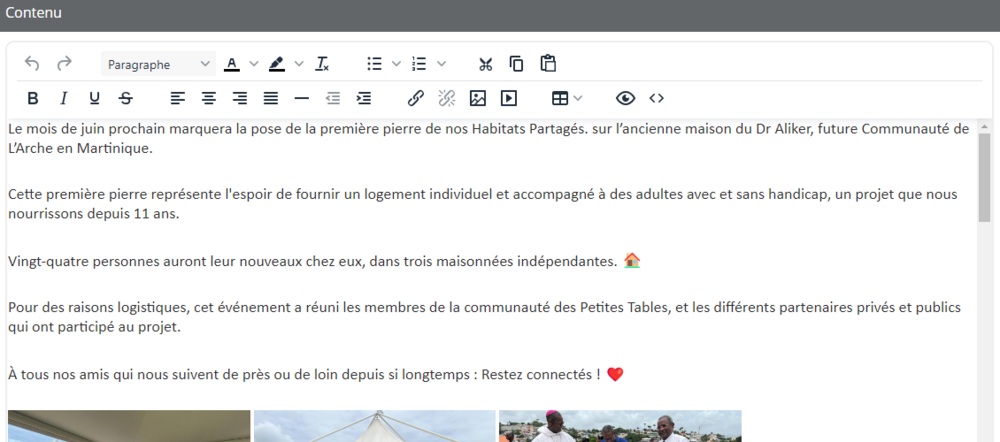Click the 'nourrissons depuis 11 ans.' text
The width and height of the screenshot is (1000, 442).
pos(94,214)
